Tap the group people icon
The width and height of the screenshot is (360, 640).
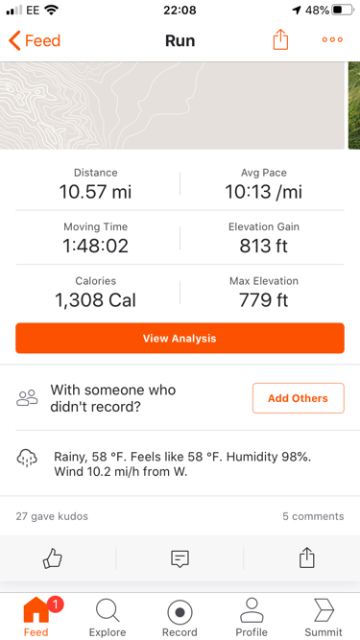(x=27, y=398)
